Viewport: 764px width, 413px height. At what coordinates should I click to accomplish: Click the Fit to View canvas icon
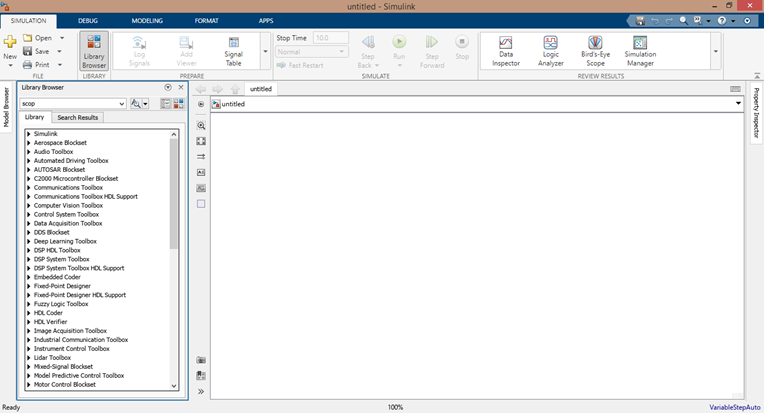201,141
